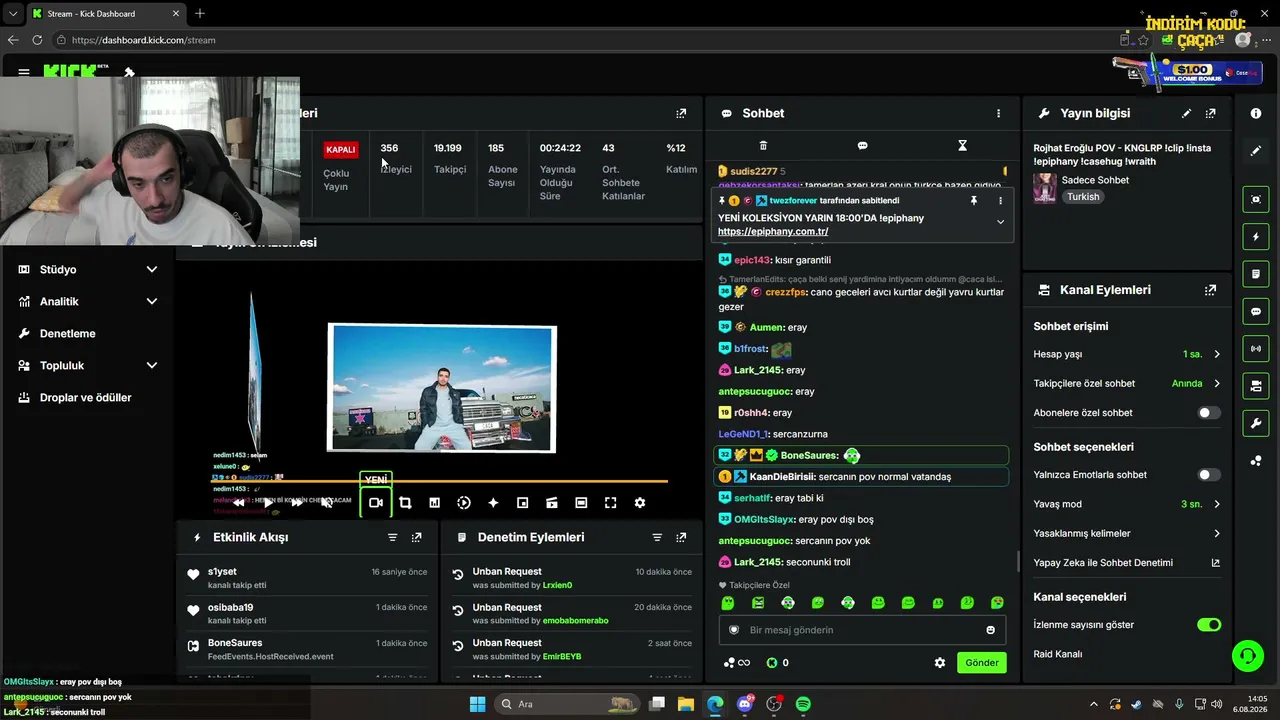Click the stream preview thumbnail image

(x=442, y=388)
